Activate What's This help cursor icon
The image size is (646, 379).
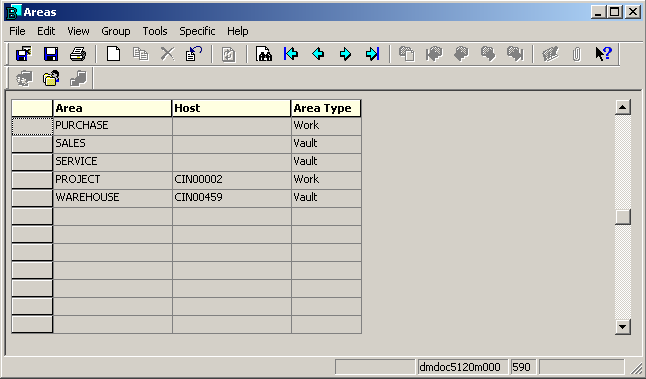pyautogui.click(x=604, y=54)
